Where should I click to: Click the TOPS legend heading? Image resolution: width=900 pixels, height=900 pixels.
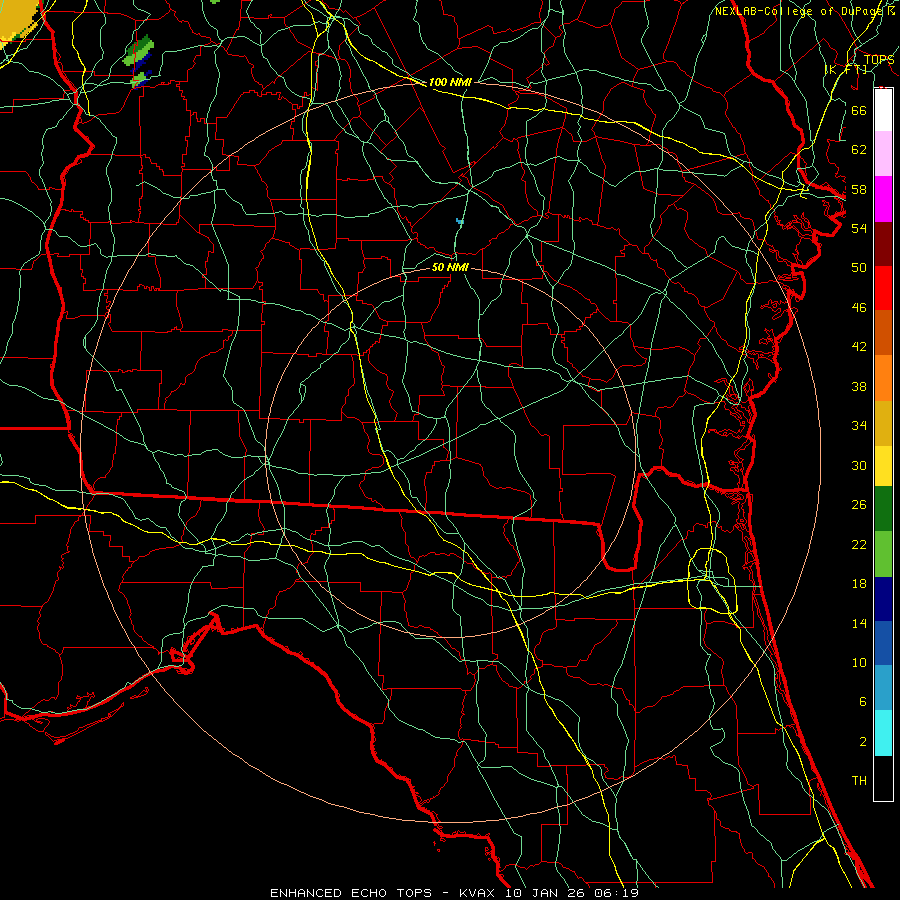point(879,60)
